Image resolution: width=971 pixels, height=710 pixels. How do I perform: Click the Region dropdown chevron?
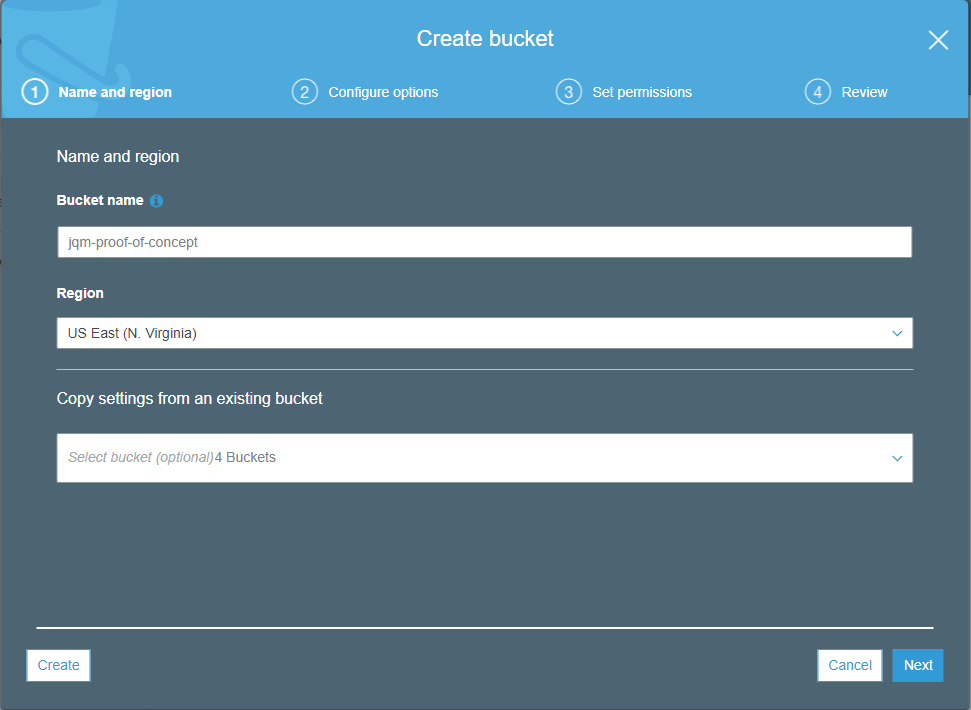[x=899, y=332]
